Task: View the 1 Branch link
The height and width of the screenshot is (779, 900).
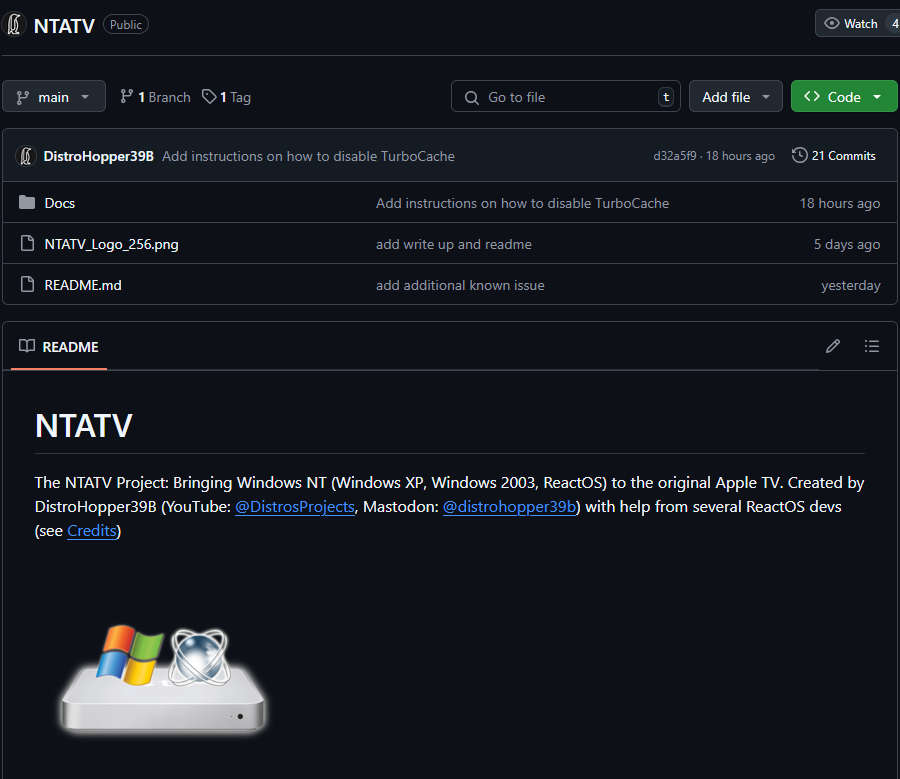Action: pos(155,97)
